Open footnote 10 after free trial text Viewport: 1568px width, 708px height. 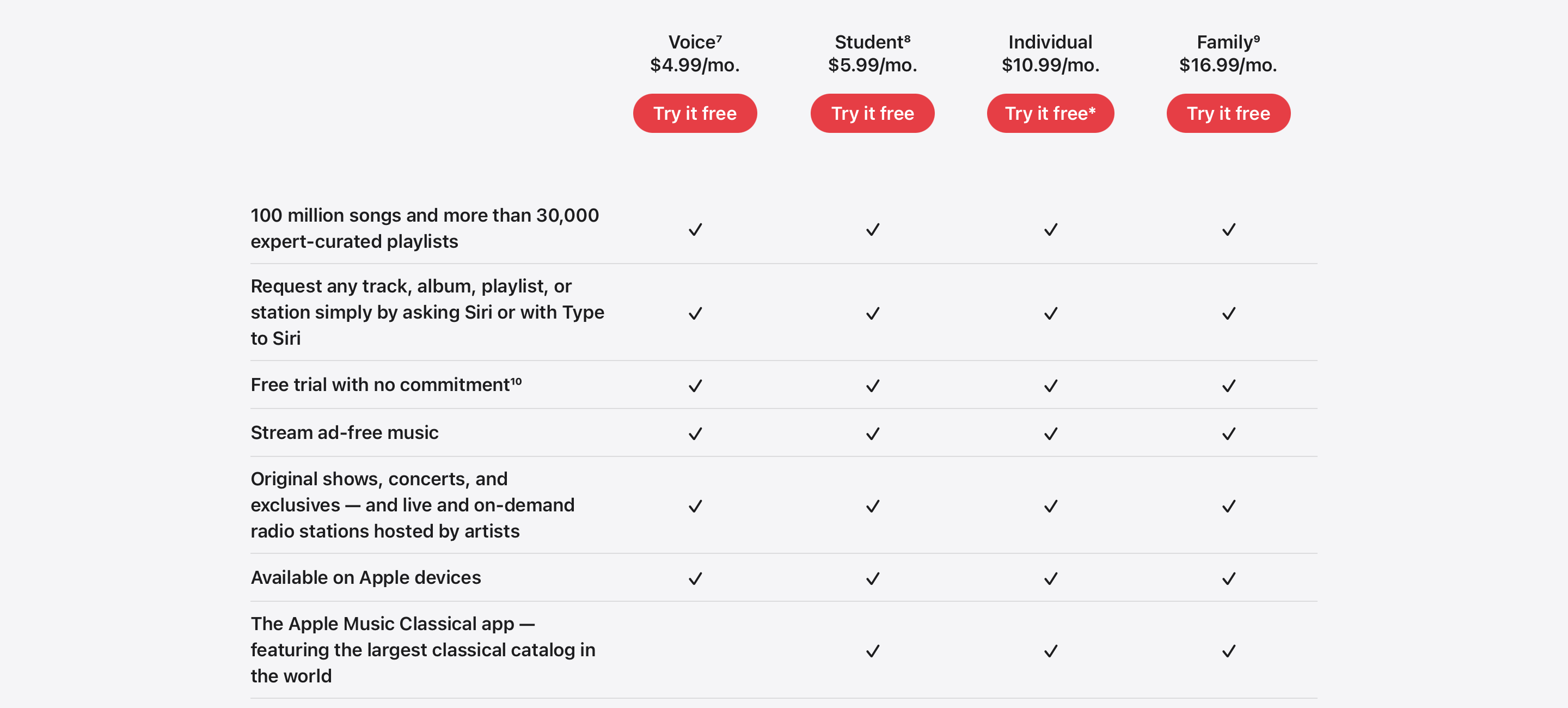coord(516,381)
